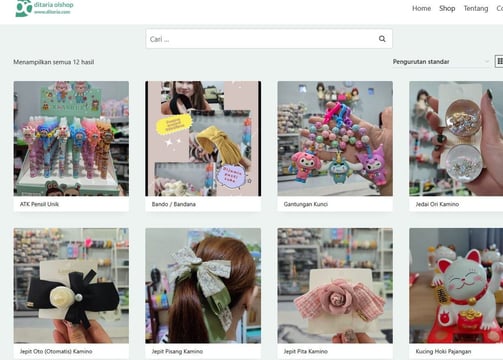Open Bando / Bandana product image
This screenshot has width=503, height=360.
pyautogui.click(x=203, y=138)
